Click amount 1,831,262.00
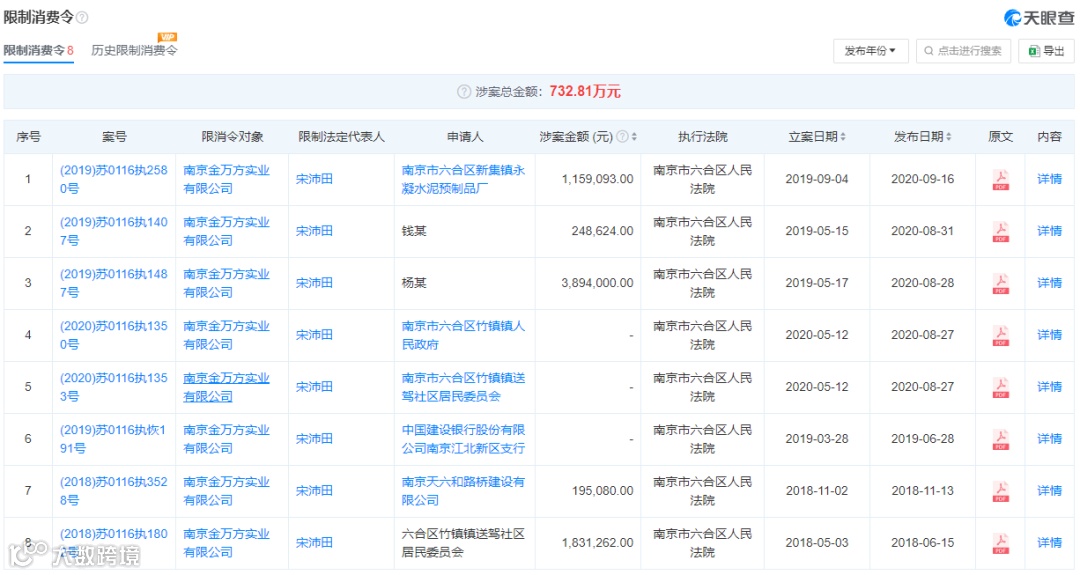Viewport: 1080px width, 575px height. [597, 543]
